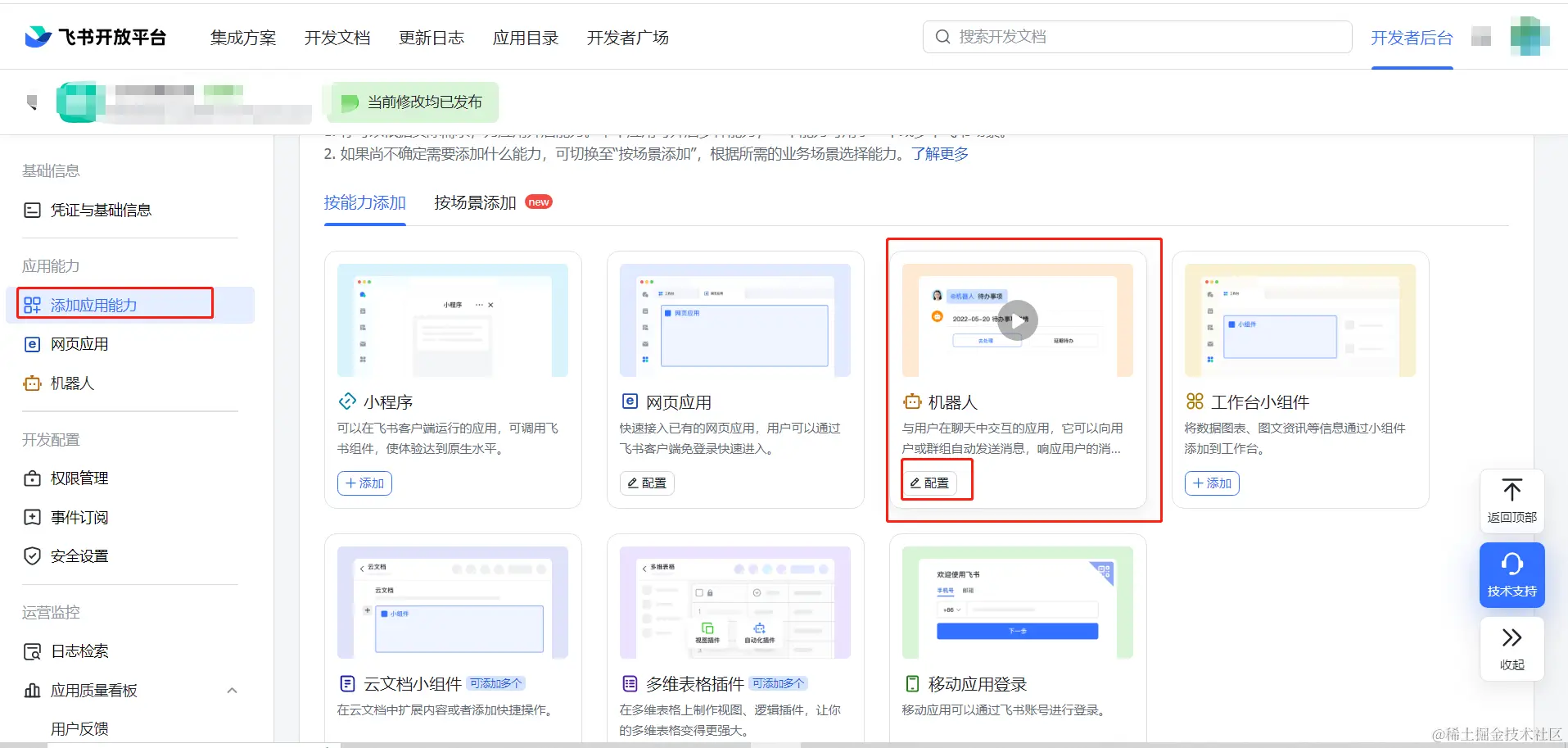The height and width of the screenshot is (748, 1568).
Task: Open the 应用目录 menu
Action: [526, 38]
